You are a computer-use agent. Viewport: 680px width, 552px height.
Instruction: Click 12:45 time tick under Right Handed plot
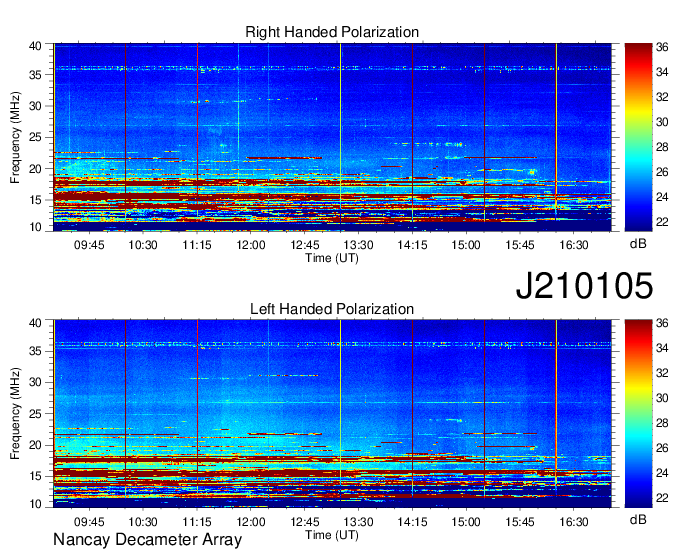pos(305,245)
